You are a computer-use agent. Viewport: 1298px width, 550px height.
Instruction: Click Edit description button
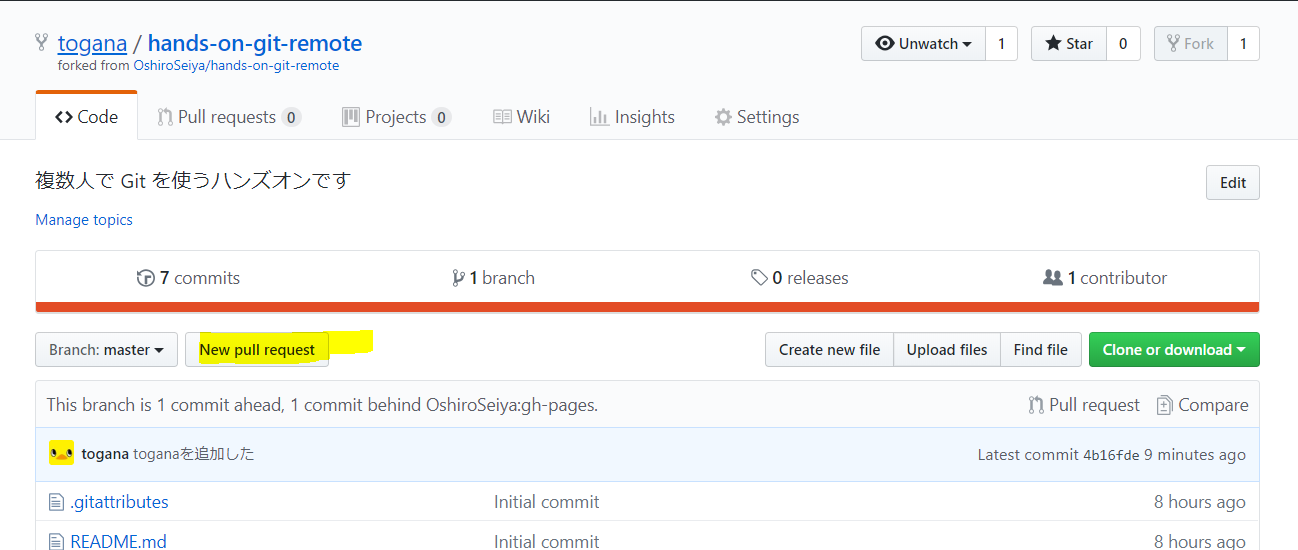coord(1233,183)
